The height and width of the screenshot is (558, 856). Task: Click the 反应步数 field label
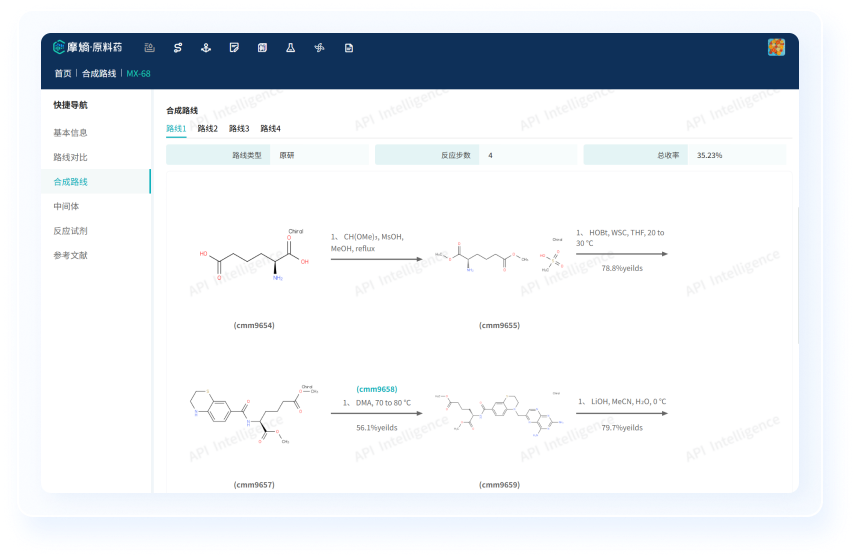(x=455, y=156)
